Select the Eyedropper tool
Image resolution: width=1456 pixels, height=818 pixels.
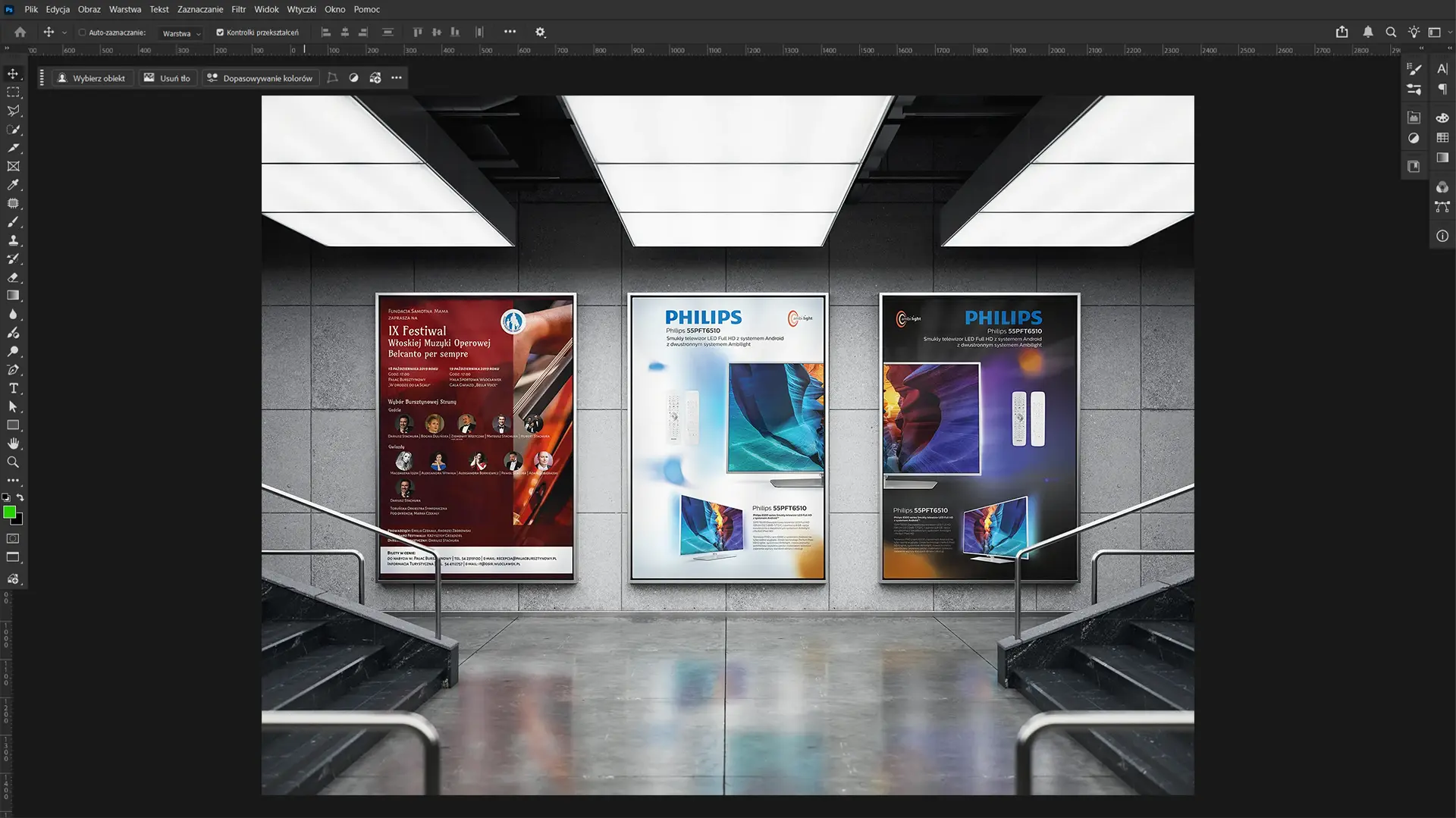click(13, 185)
